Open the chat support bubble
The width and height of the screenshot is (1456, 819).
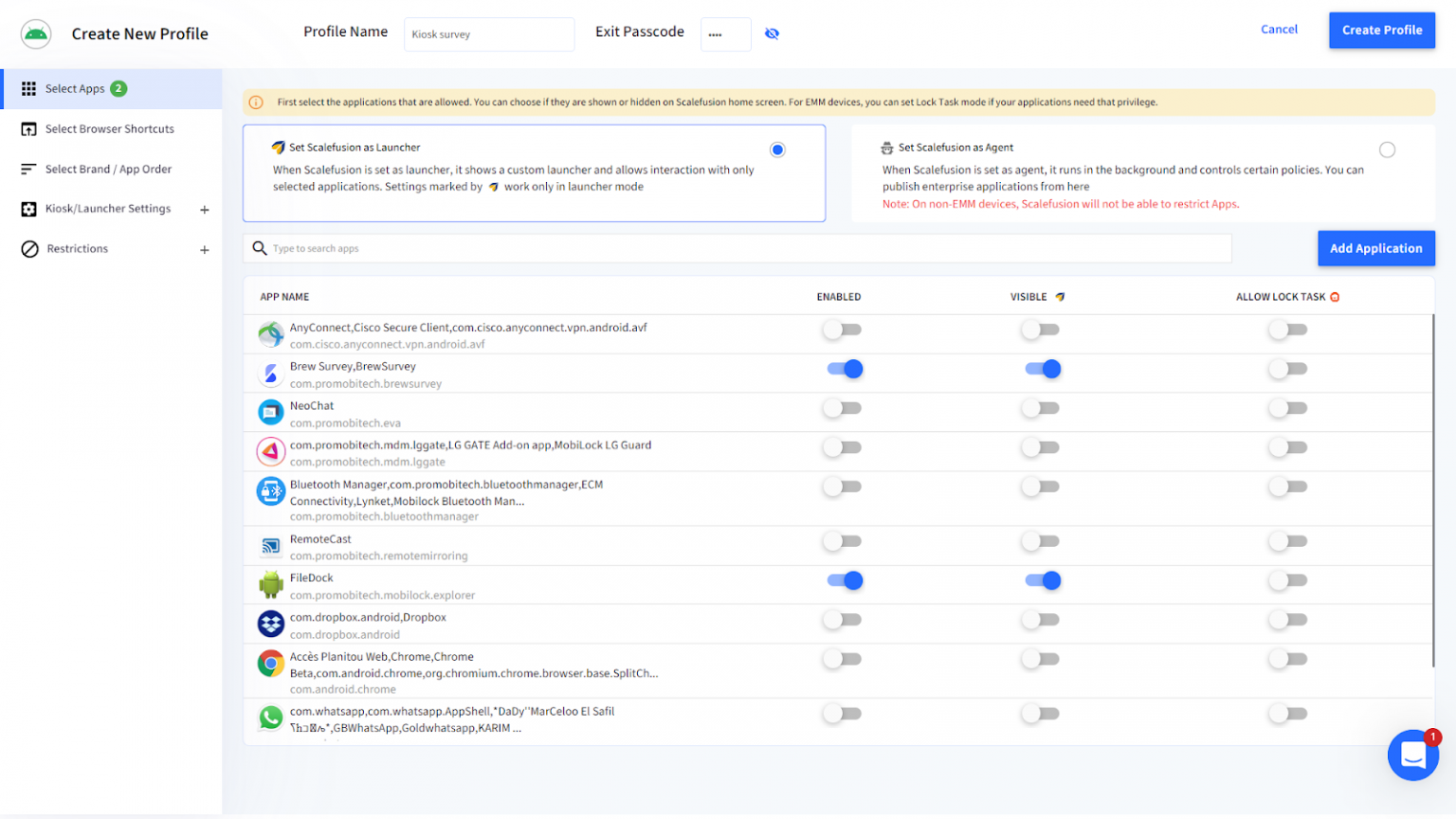click(x=1412, y=755)
